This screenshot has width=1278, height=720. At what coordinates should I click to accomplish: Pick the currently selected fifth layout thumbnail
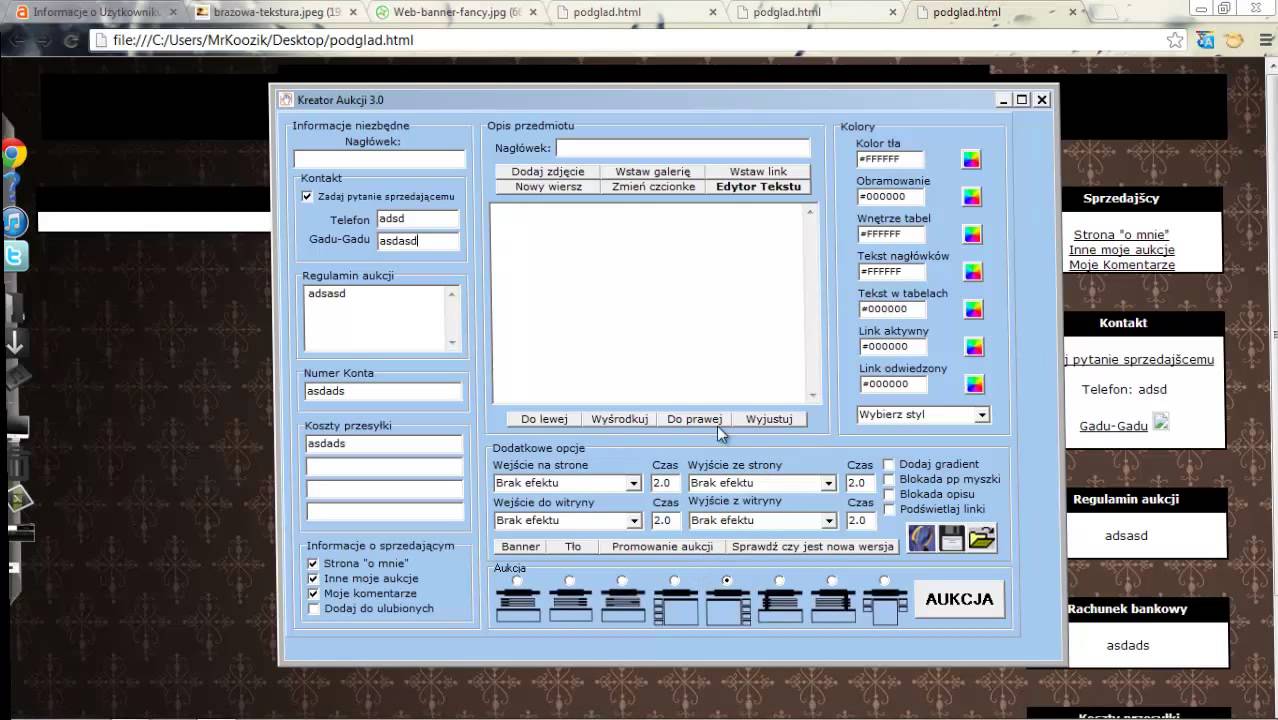pos(728,607)
